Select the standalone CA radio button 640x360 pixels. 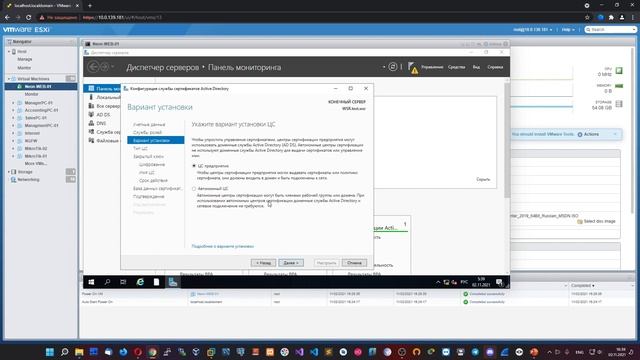pos(194,189)
